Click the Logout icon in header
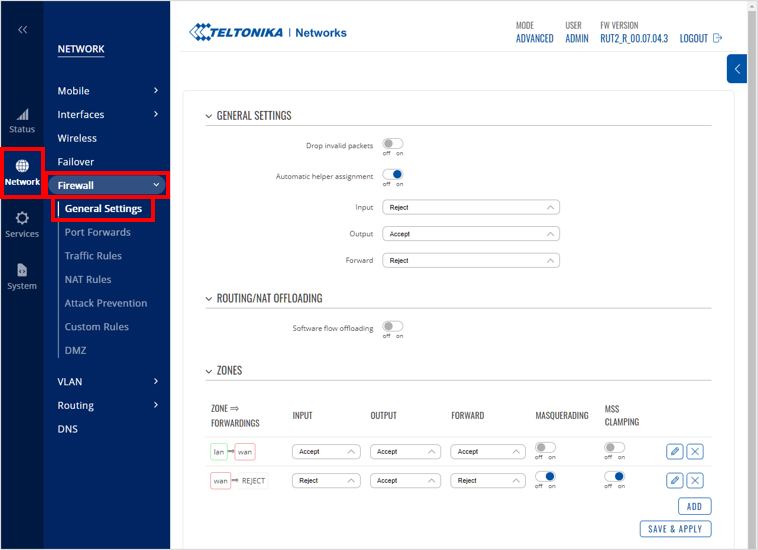Image resolution: width=758 pixels, height=550 pixels. [716, 38]
